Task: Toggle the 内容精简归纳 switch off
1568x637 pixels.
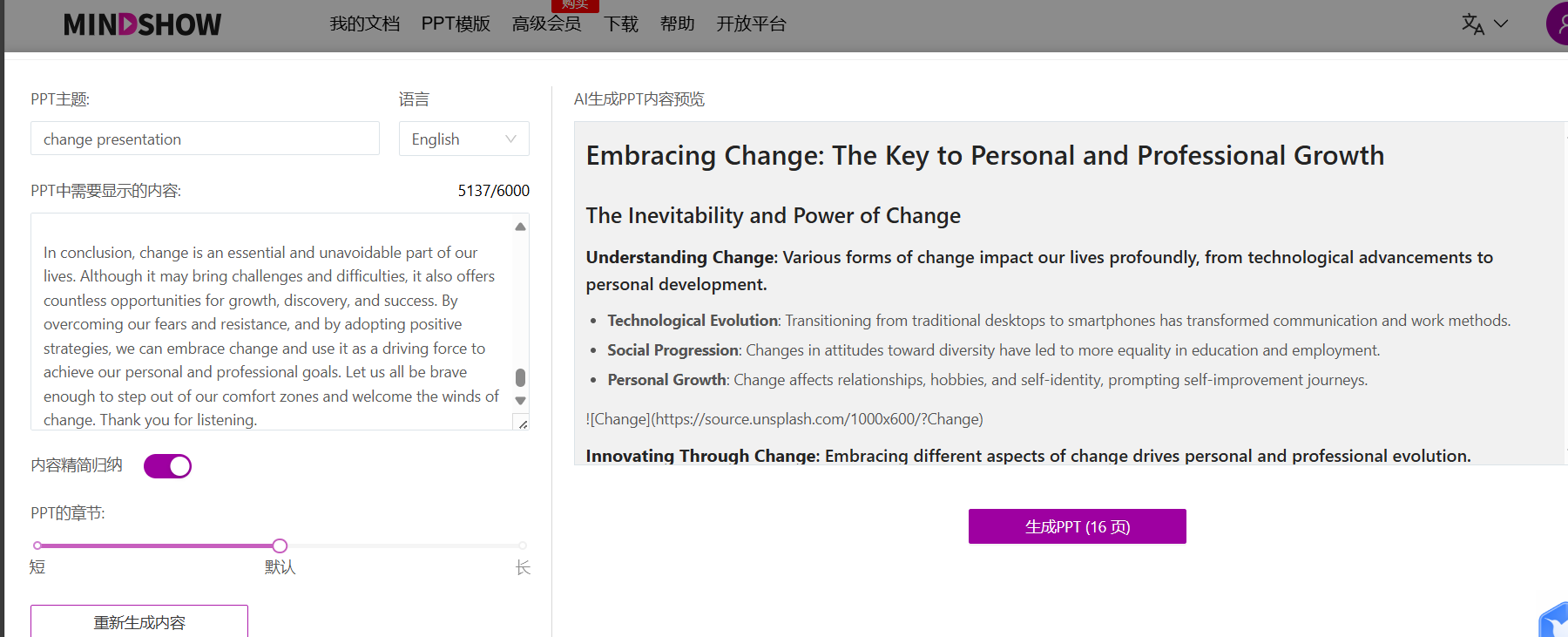Action: pos(167,466)
